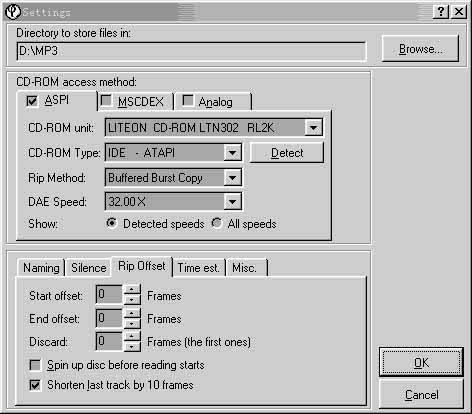
Task: Click the Settings title bar app icon
Action: click(13, 12)
